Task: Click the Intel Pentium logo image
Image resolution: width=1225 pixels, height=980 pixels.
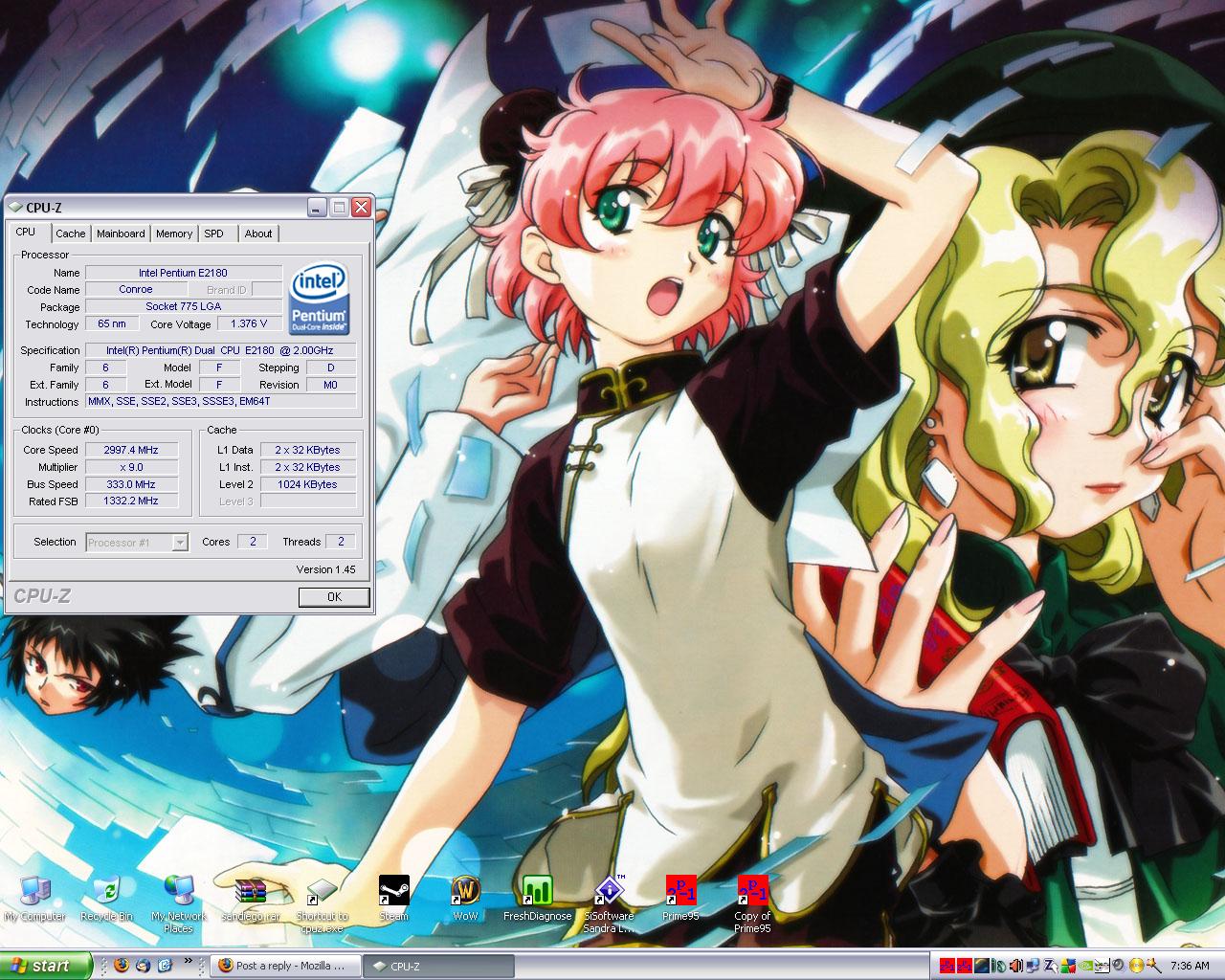Action: click(319, 299)
